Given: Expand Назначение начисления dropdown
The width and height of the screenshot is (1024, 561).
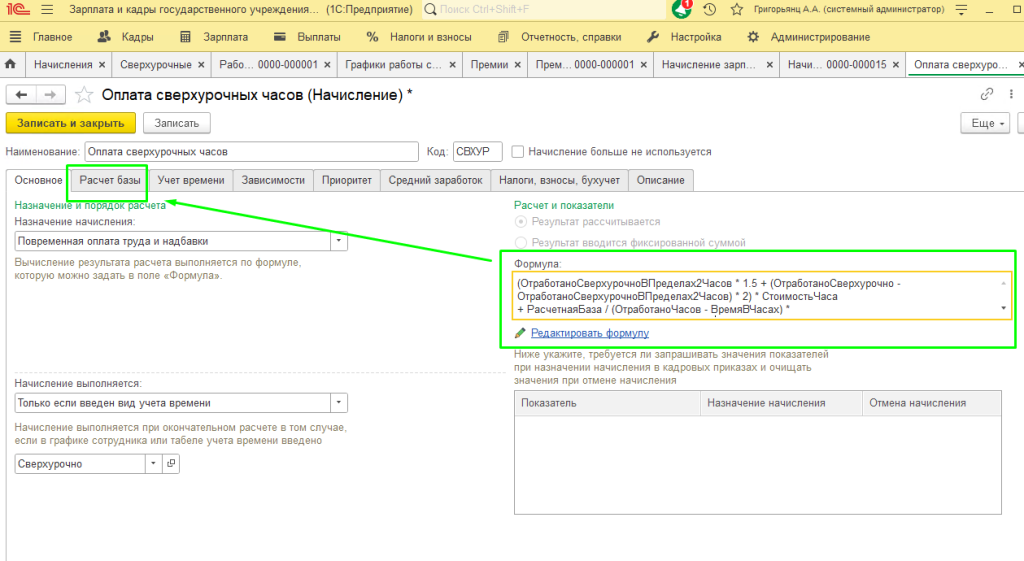Looking at the screenshot, I should 339,241.
